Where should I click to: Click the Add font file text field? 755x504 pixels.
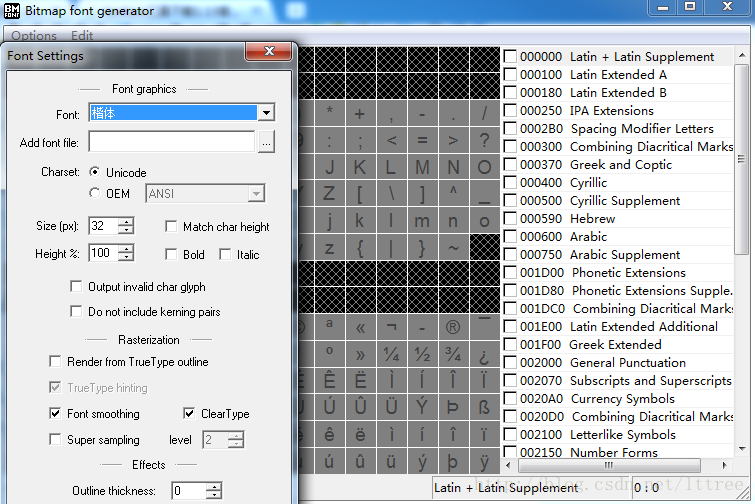[x=172, y=142]
